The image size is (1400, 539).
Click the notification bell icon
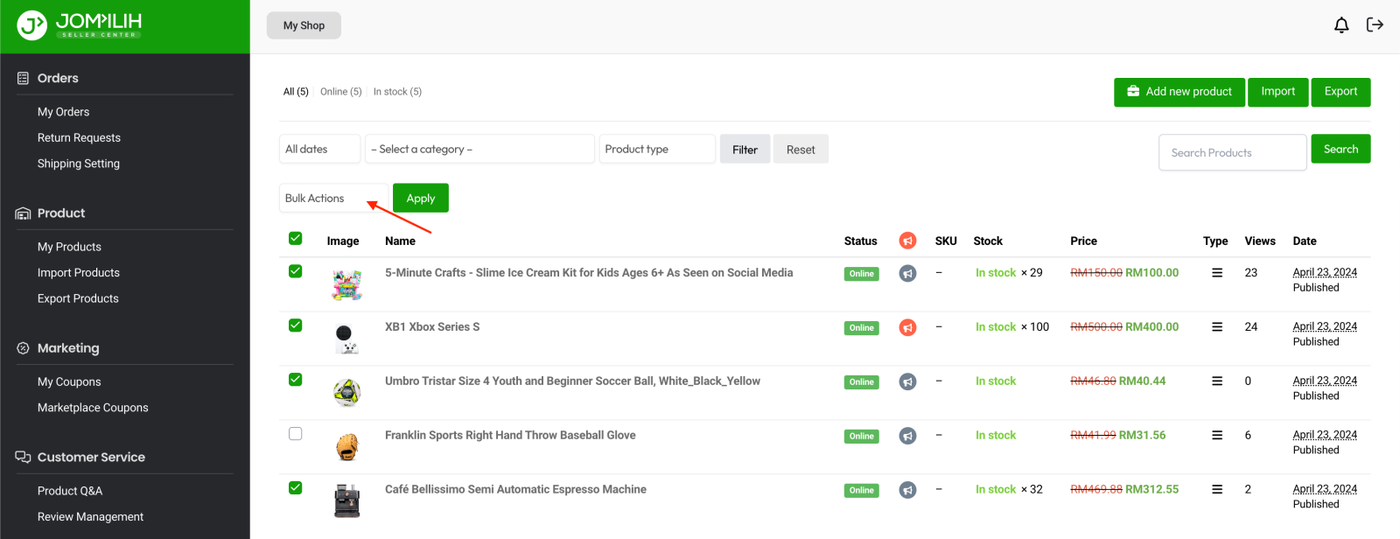pos(1341,25)
